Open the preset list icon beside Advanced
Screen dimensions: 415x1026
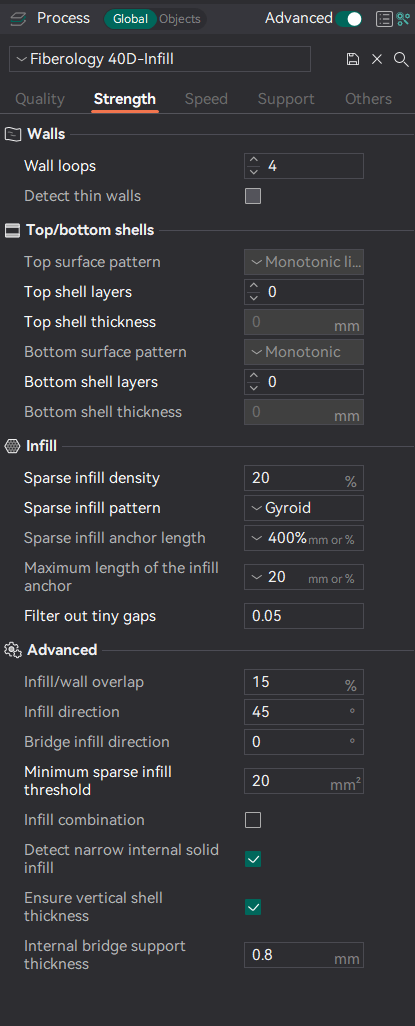(384, 19)
